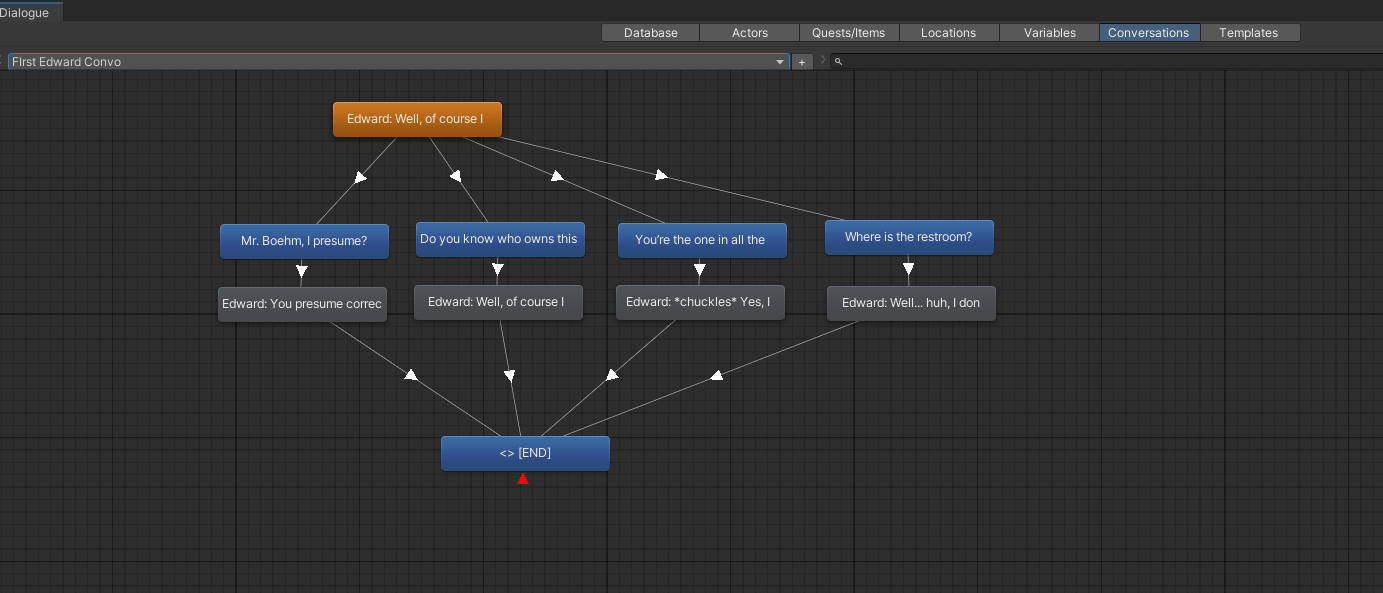Click the plus button to add conversation
This screenshot has height=593, width=1383.
click(x=802, y=62)
